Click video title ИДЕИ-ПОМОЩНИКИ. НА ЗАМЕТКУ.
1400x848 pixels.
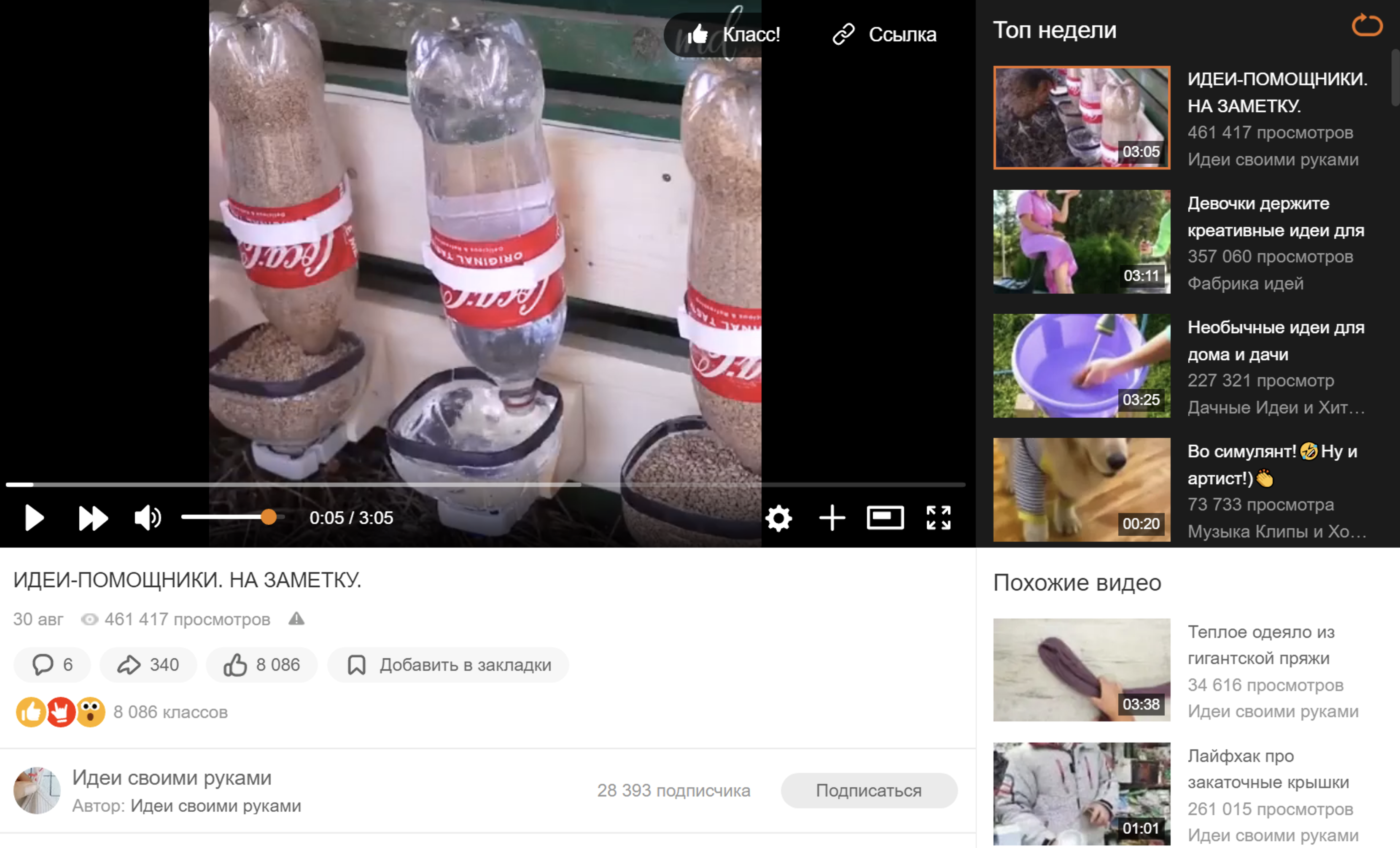[x=187, y=580]
